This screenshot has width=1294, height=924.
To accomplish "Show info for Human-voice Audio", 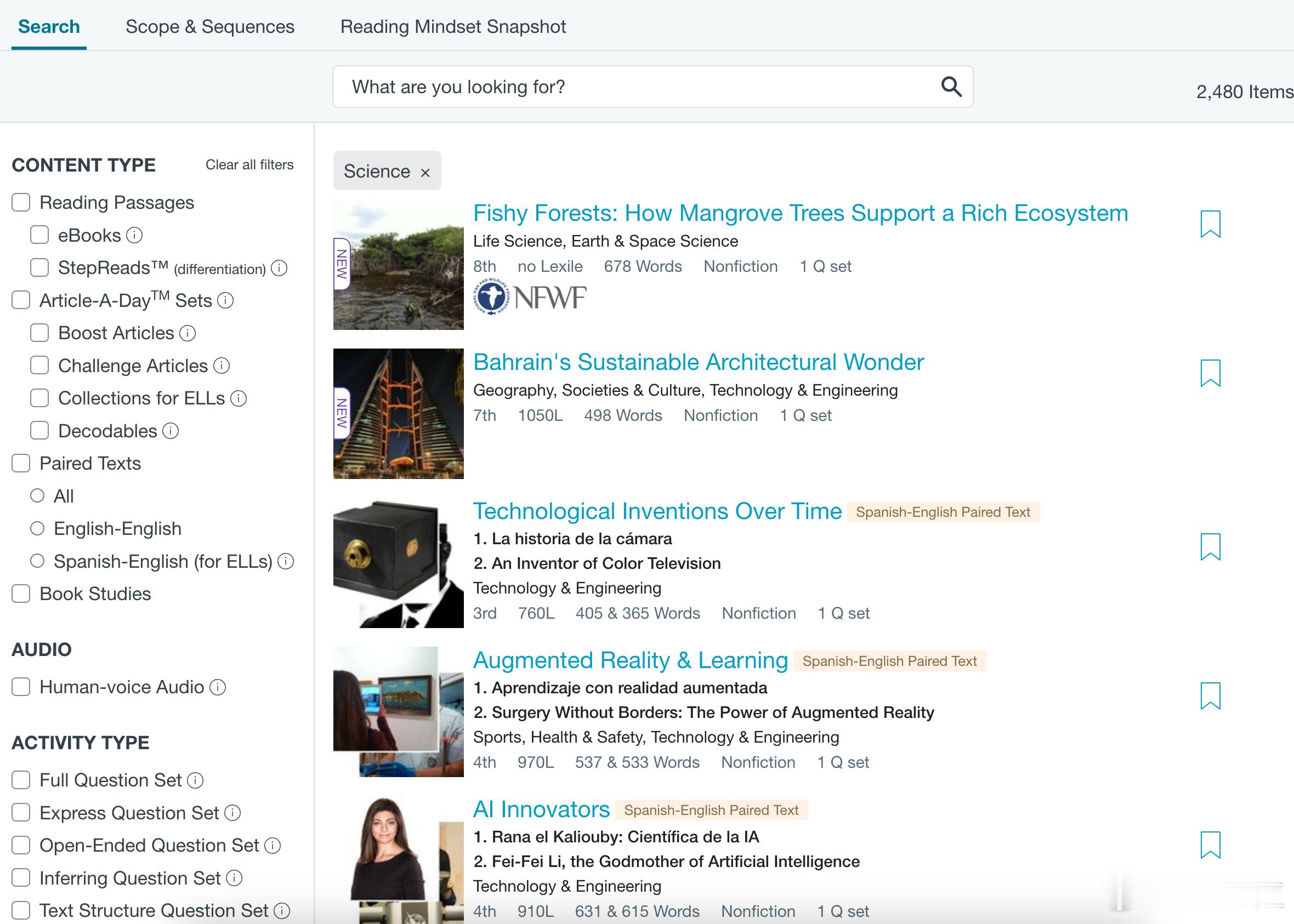I will [218, 687].
